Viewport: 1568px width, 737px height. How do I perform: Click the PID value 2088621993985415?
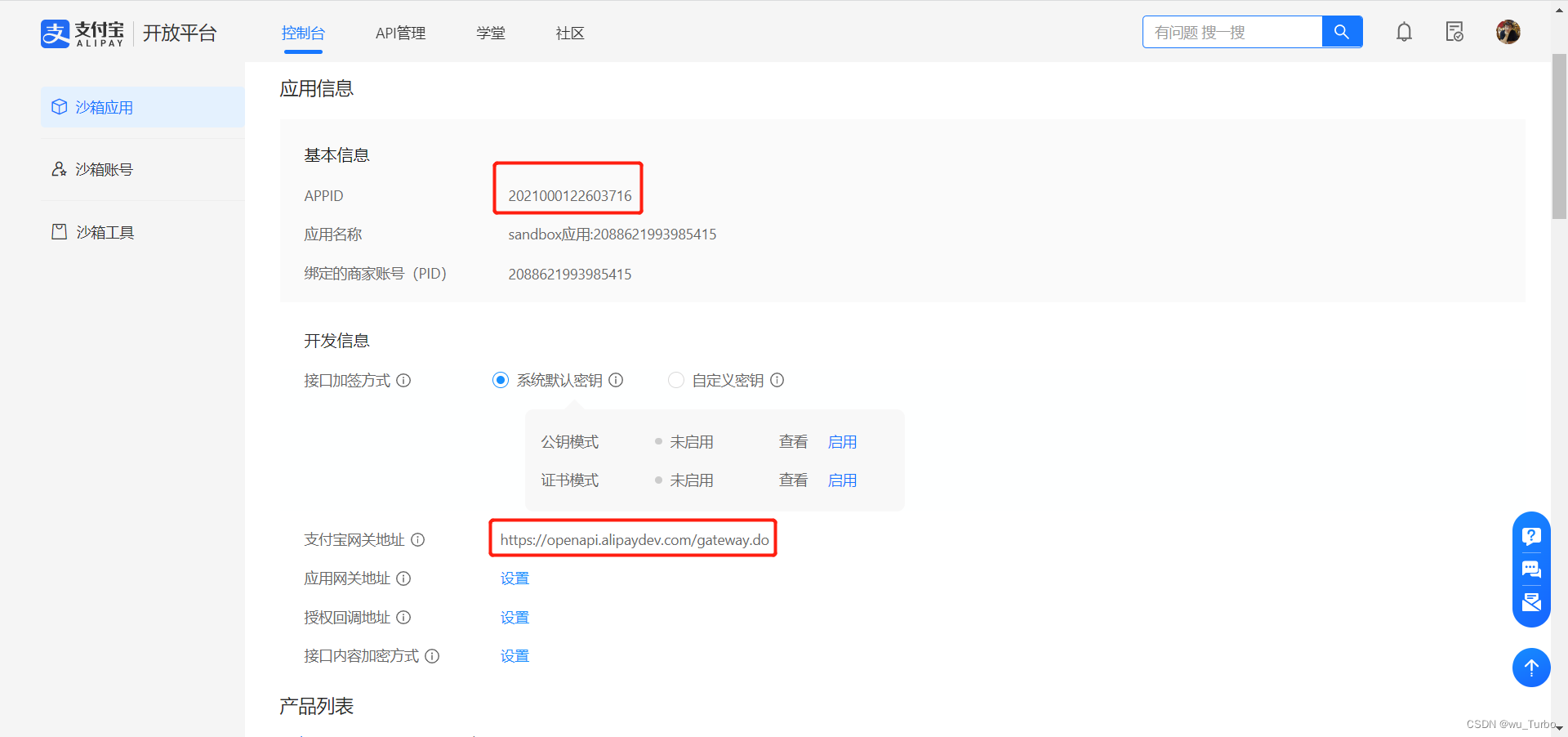(570, 274)
